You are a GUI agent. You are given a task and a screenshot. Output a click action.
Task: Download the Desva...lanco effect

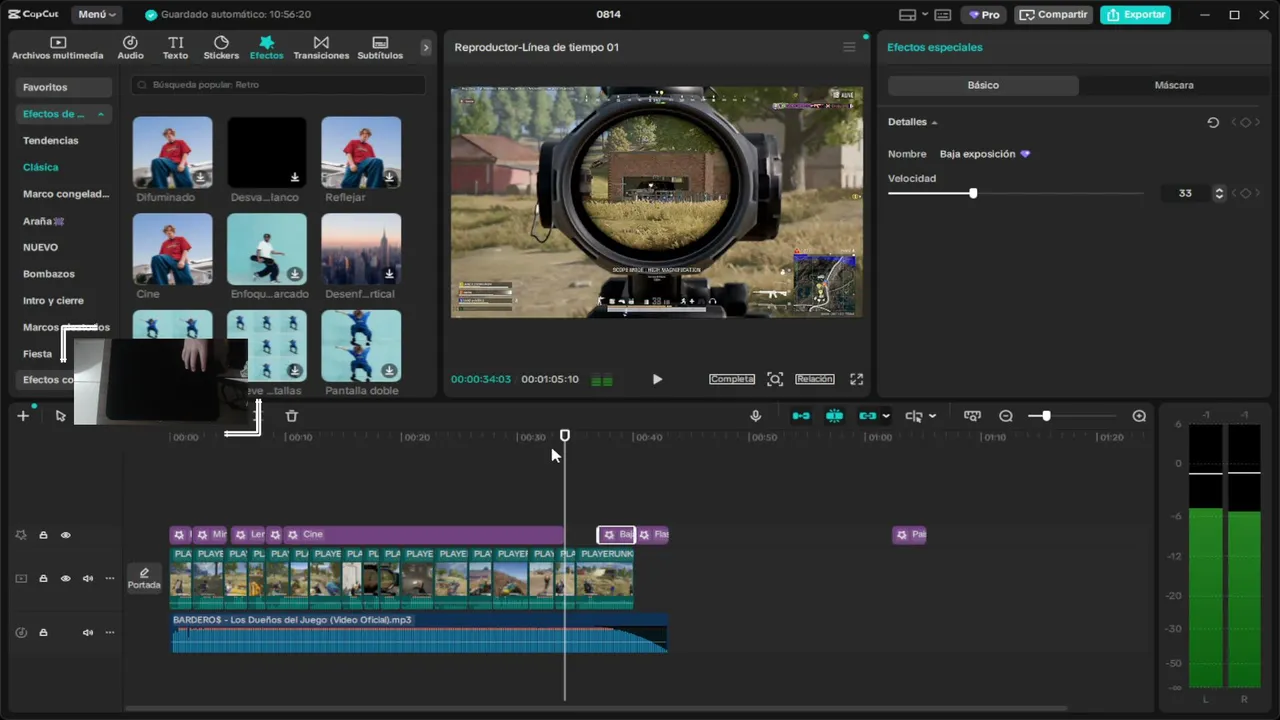point(295,177)
